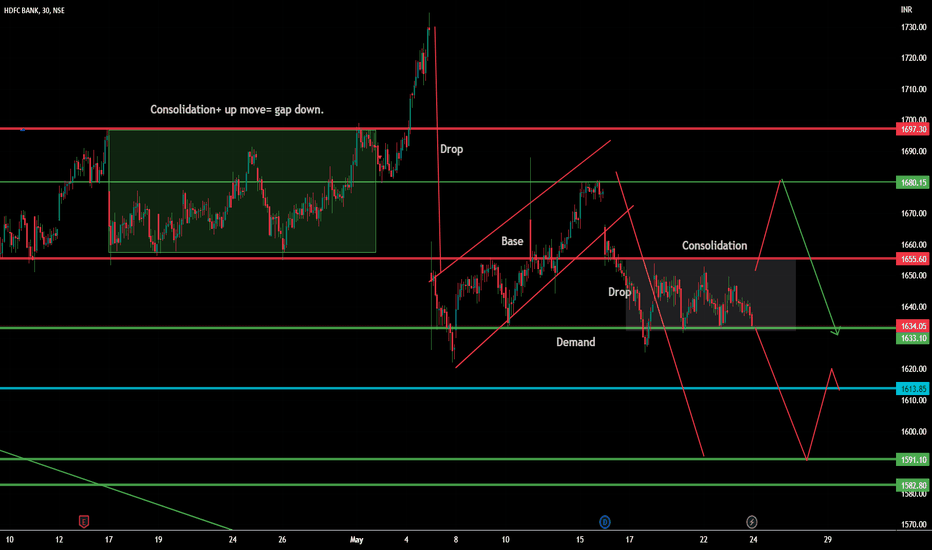This screenshot has height=550, width=932.
Task: Click the 1710.00 price scale tick
Action: [x=914, y=89]
